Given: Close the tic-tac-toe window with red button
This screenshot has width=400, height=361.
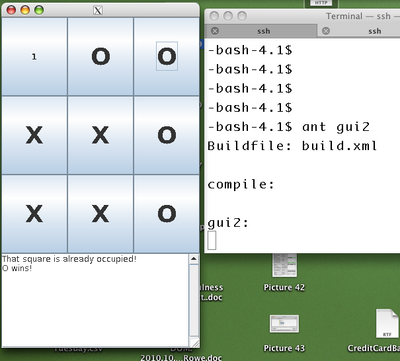Looking at the screenshot, I should click(11, 10).
